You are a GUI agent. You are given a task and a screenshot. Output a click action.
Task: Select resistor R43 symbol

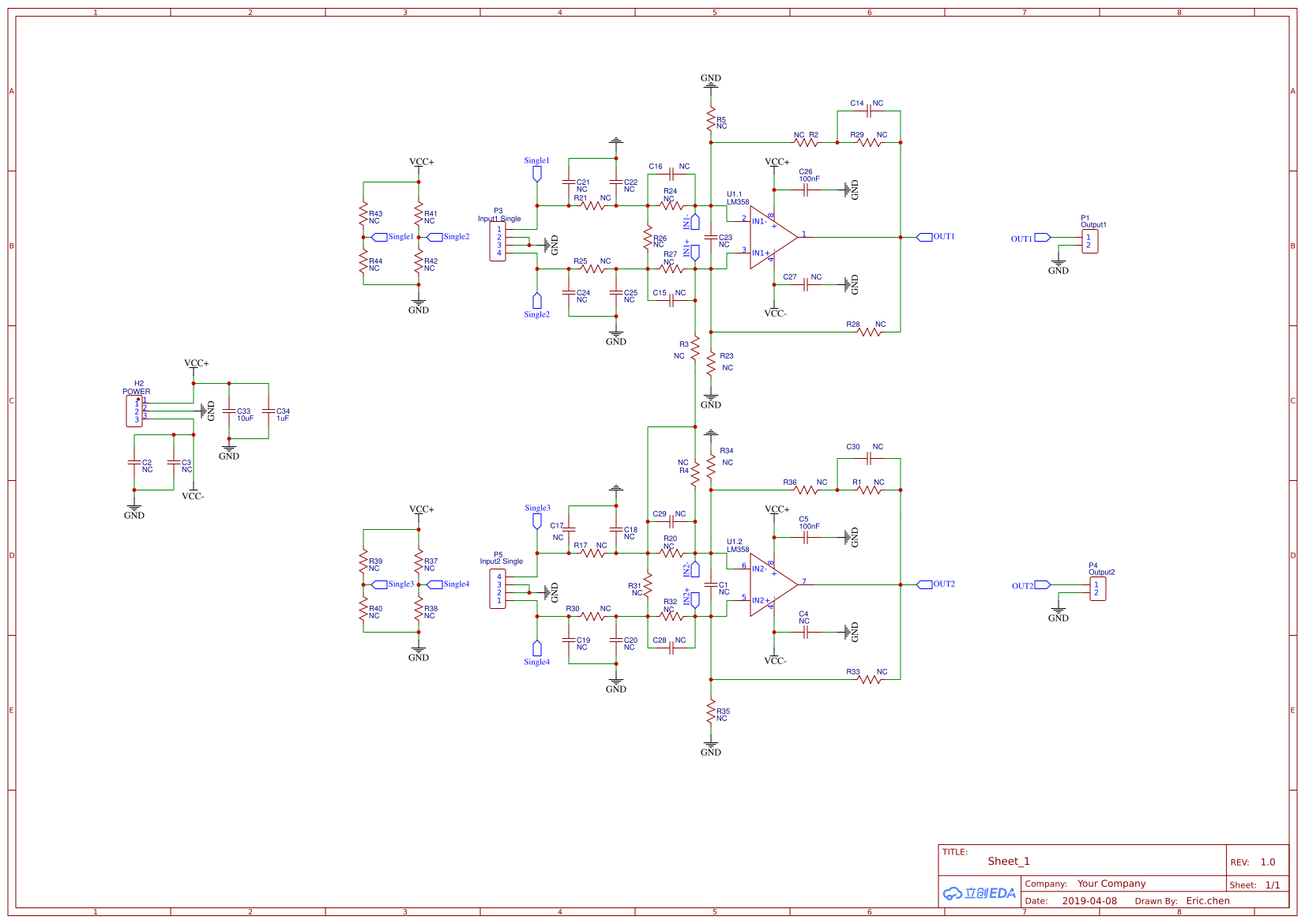pos(363,213)
